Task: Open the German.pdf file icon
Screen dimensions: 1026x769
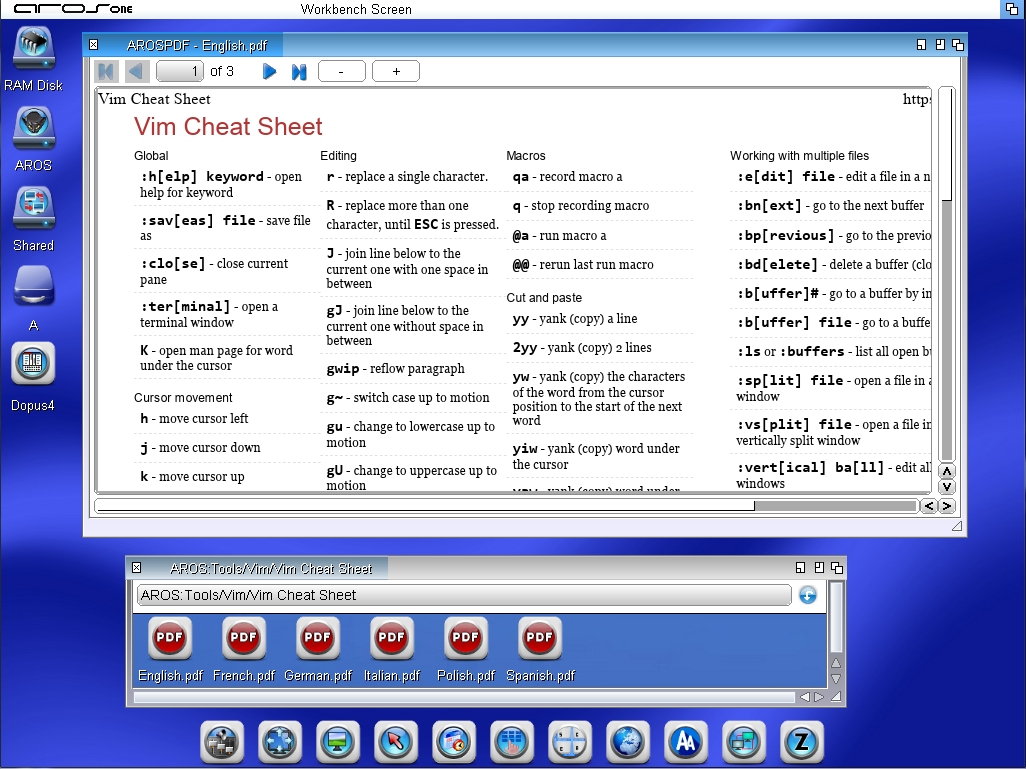Action: (317, 638)
